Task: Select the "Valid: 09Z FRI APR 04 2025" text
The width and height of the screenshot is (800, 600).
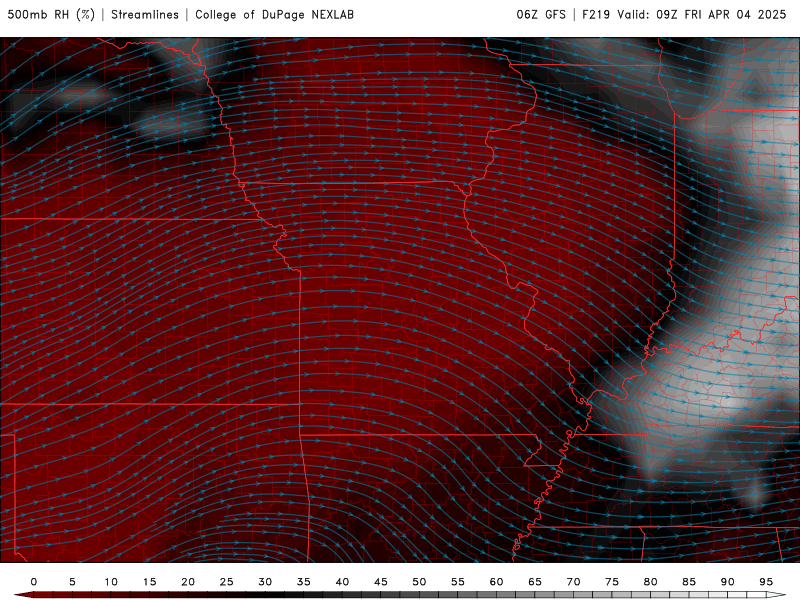Action: [702, 15]
